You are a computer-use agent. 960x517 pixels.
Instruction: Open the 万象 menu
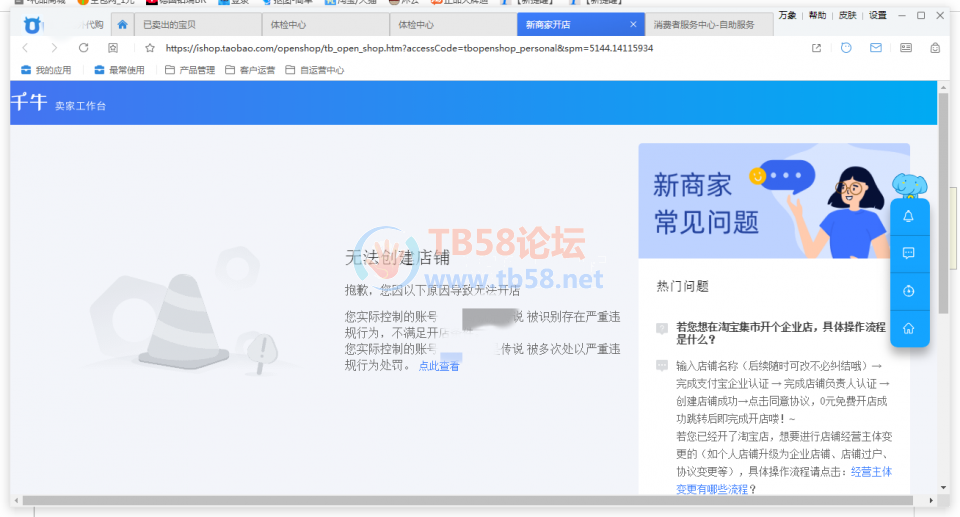click(x=787, y=15)
